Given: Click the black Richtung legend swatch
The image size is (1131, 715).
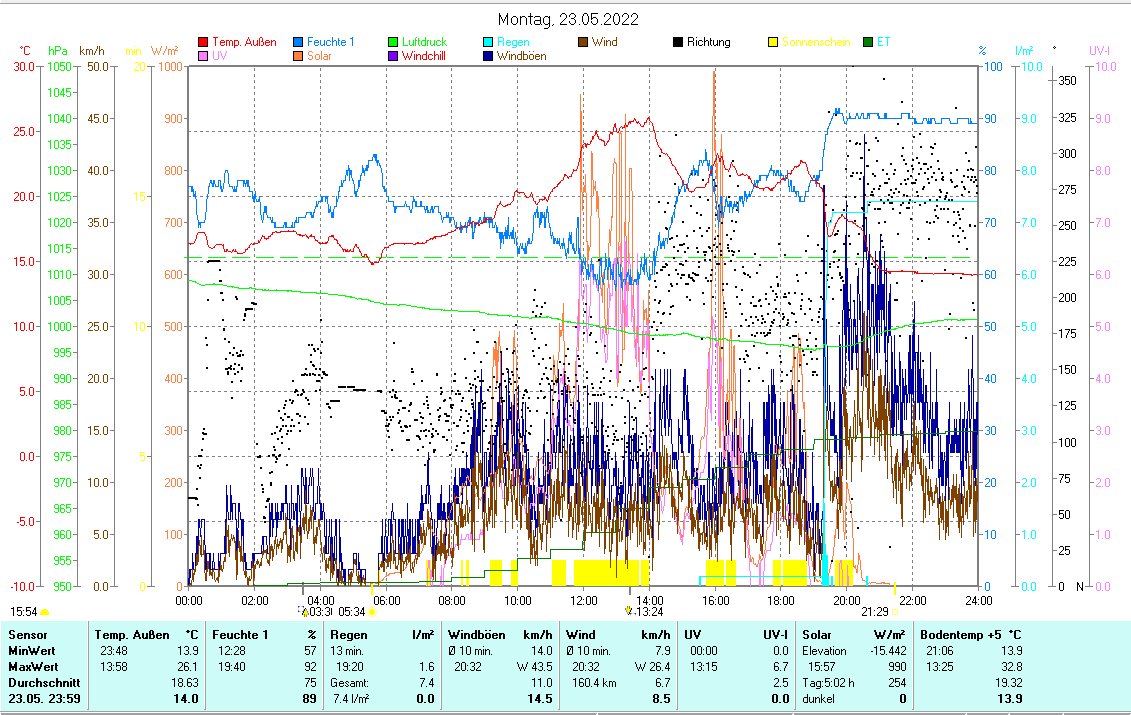Looking at the screenshot, I should click(677, 43).
